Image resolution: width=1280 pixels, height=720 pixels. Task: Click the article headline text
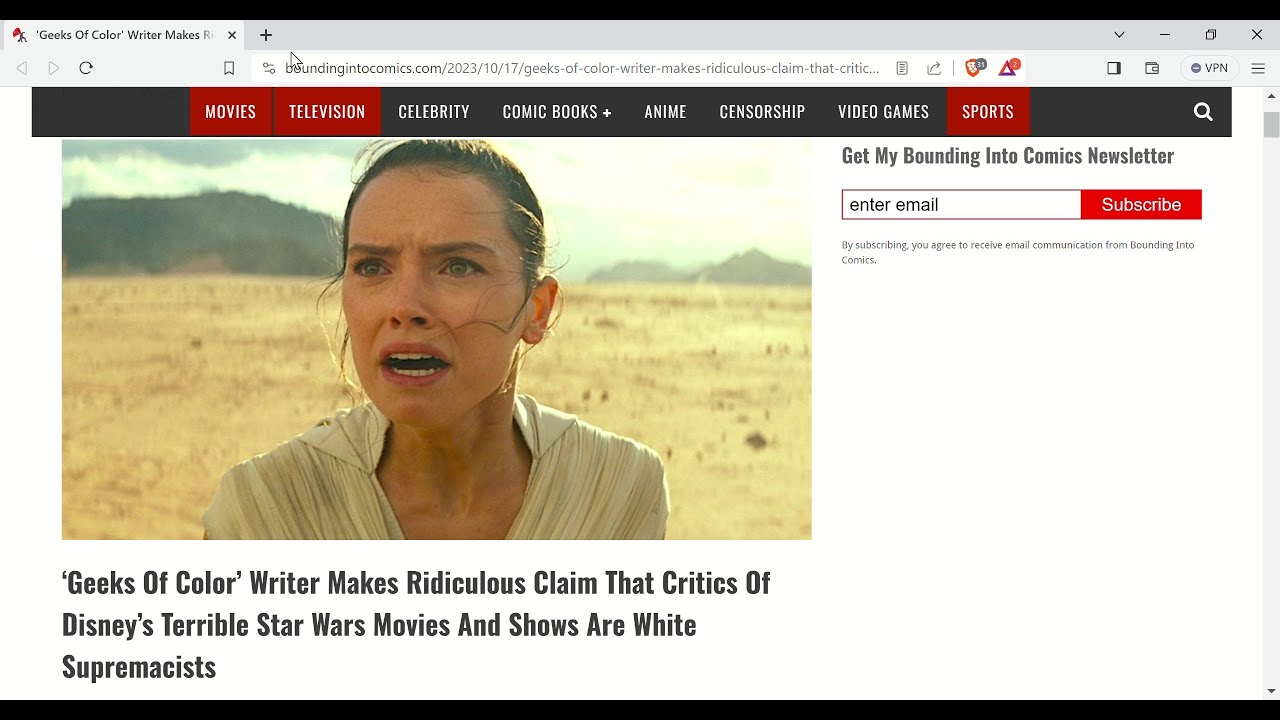click(x=416, y=624)
